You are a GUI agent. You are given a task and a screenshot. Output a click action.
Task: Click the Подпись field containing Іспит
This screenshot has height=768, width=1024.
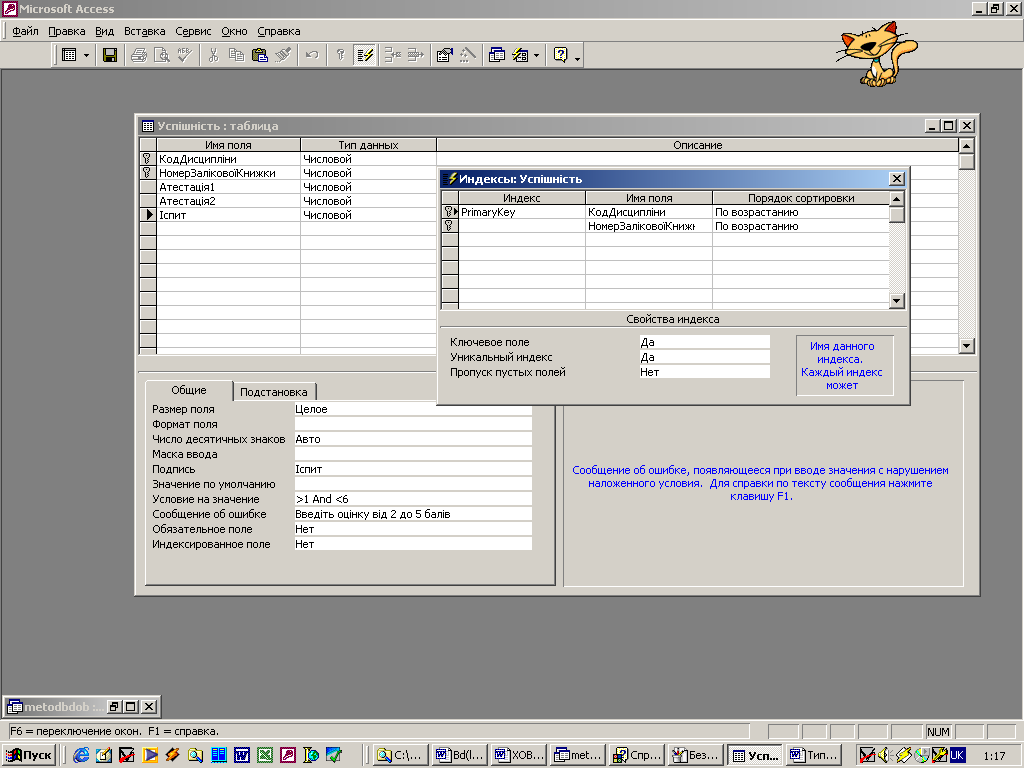coord(413,469)
